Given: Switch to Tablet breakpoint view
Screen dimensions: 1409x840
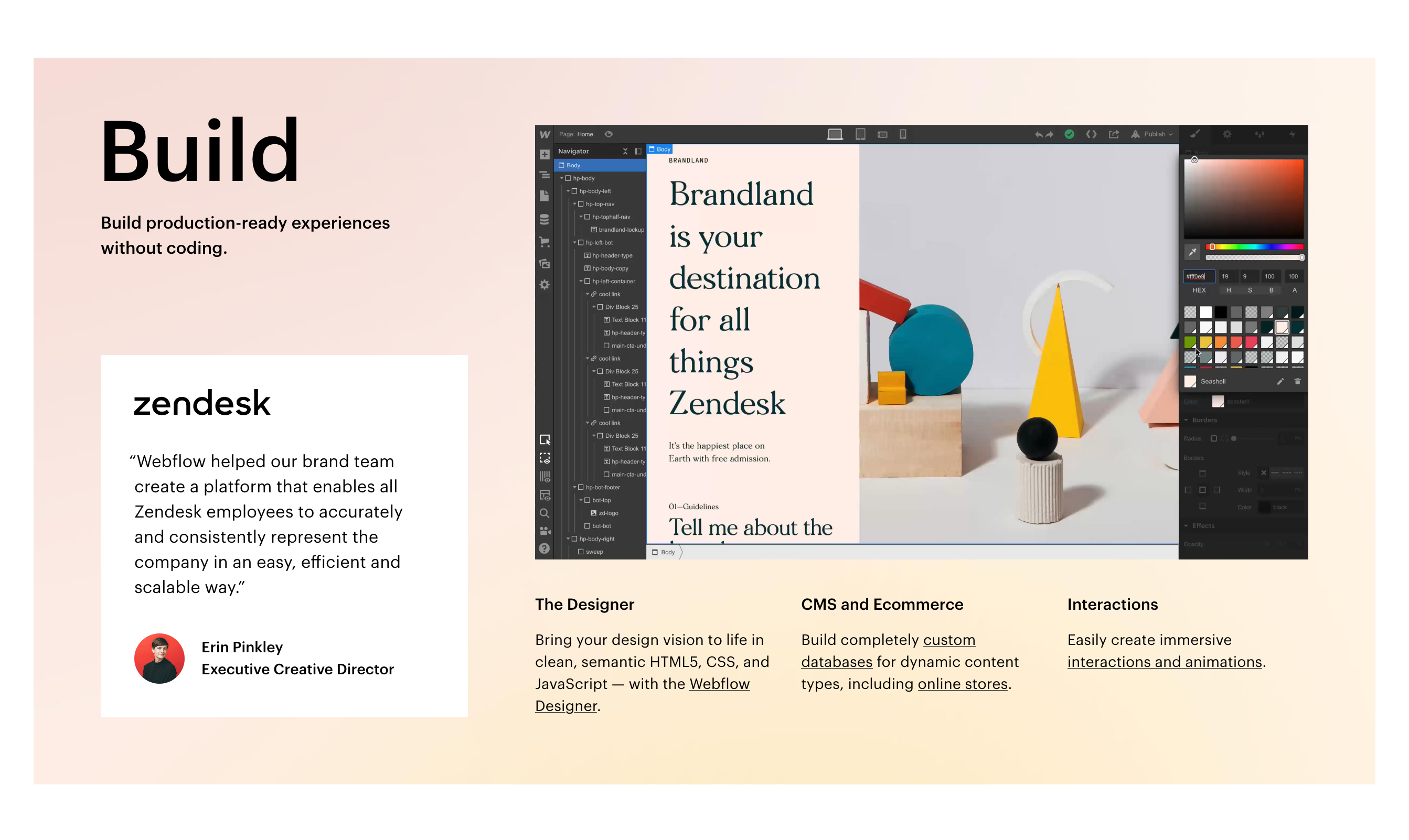Looking at the screenshot, I should [860, 134].
